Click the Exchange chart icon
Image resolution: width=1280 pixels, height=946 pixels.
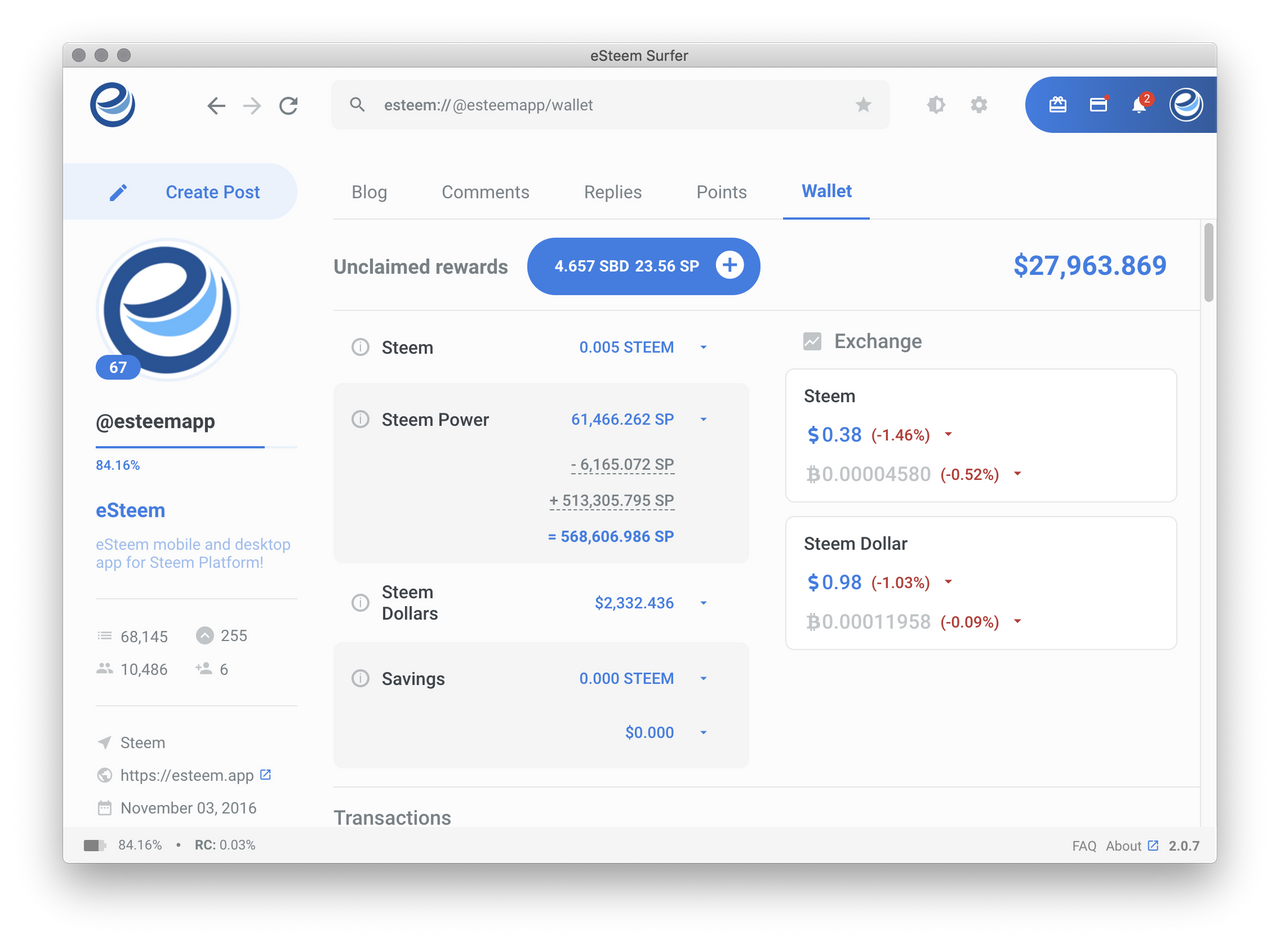click(x=812, y=341)
